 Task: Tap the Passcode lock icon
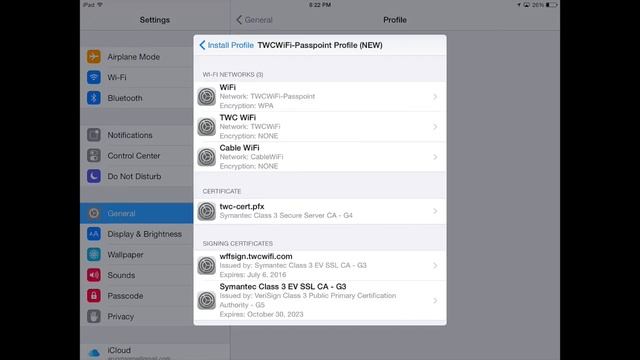pyautogui.click(x=93, y=296)
